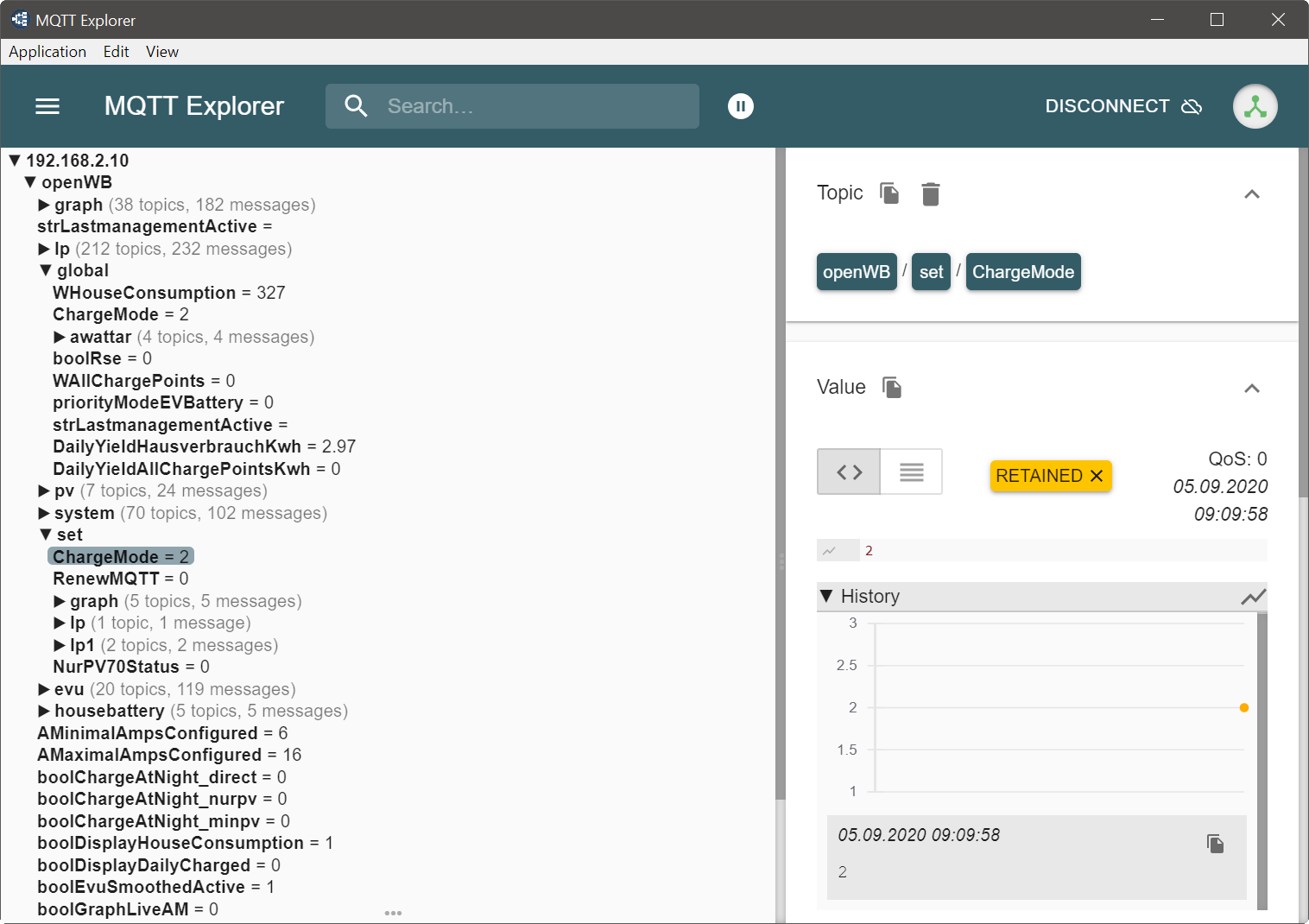This screenshot has height=924, width=1309.
Task: Expand the graph topic under openWB
Action: pos(44,206)
